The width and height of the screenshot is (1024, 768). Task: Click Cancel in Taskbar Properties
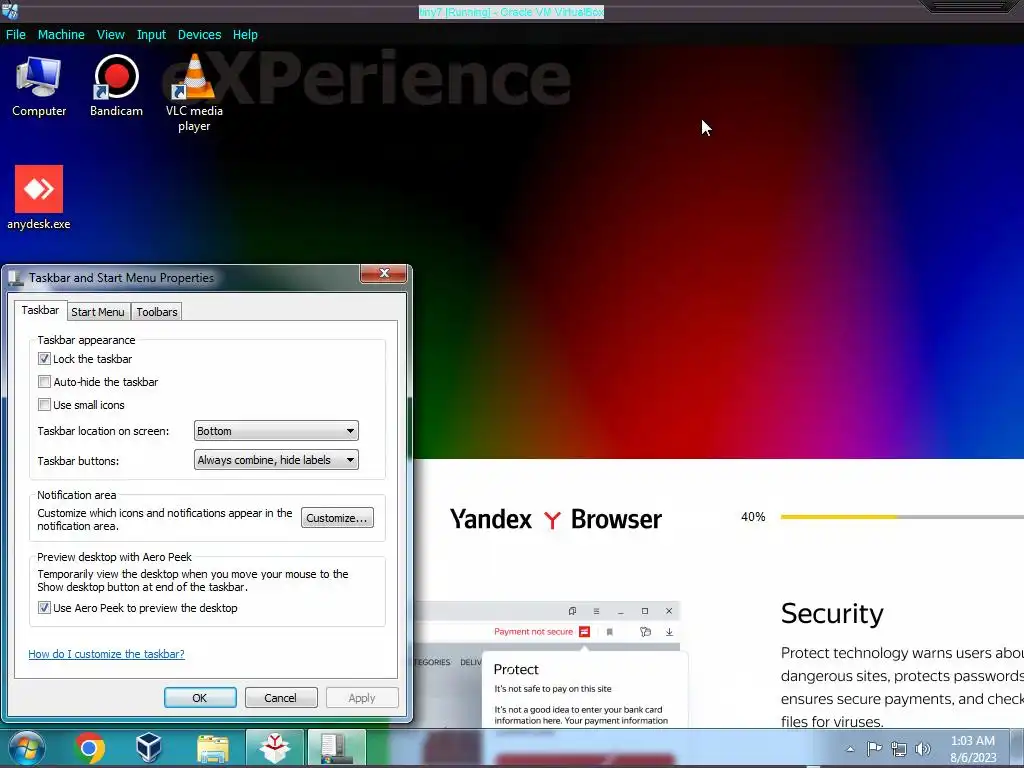[281, 697]
